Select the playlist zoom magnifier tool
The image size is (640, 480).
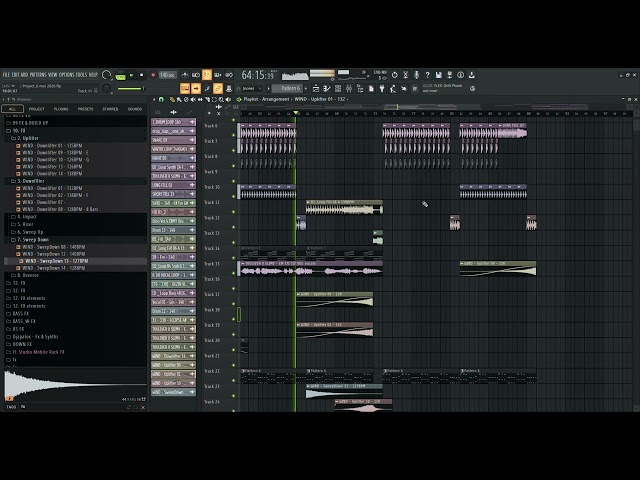221,99
